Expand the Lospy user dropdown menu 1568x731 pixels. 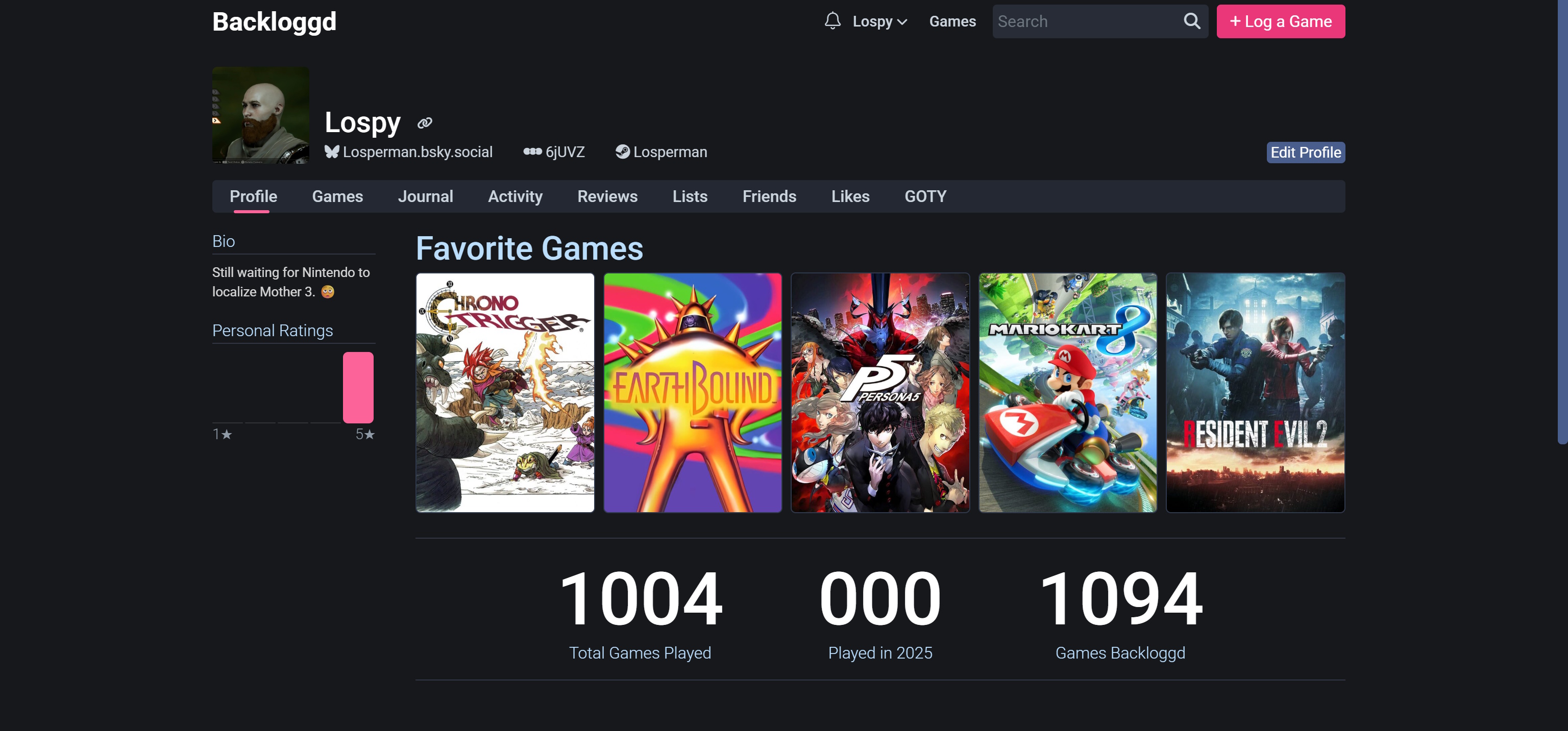(x=879, y=22)
